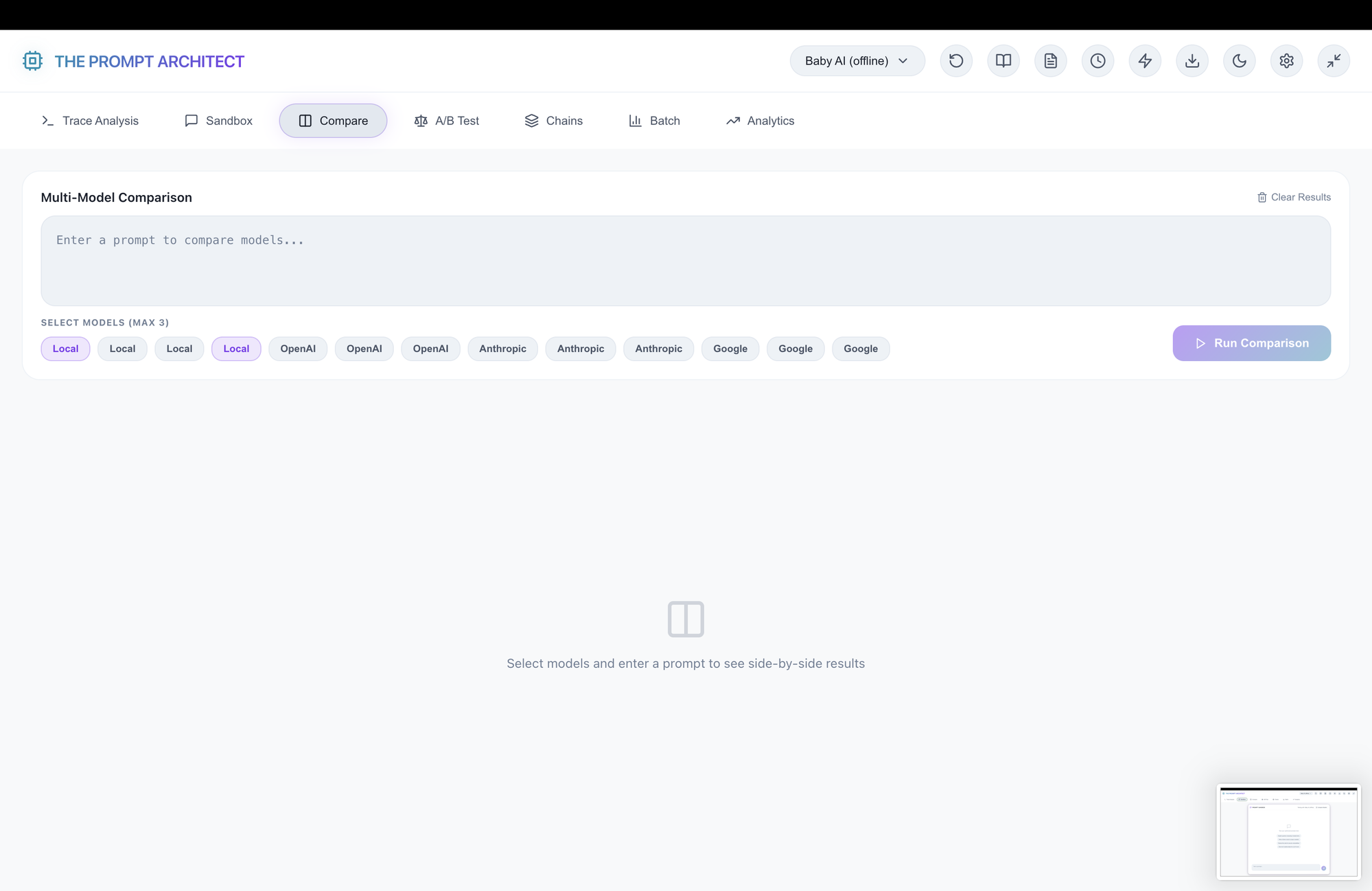Open history via the clock icon
1372x891 pixels.
[1098, 61]
